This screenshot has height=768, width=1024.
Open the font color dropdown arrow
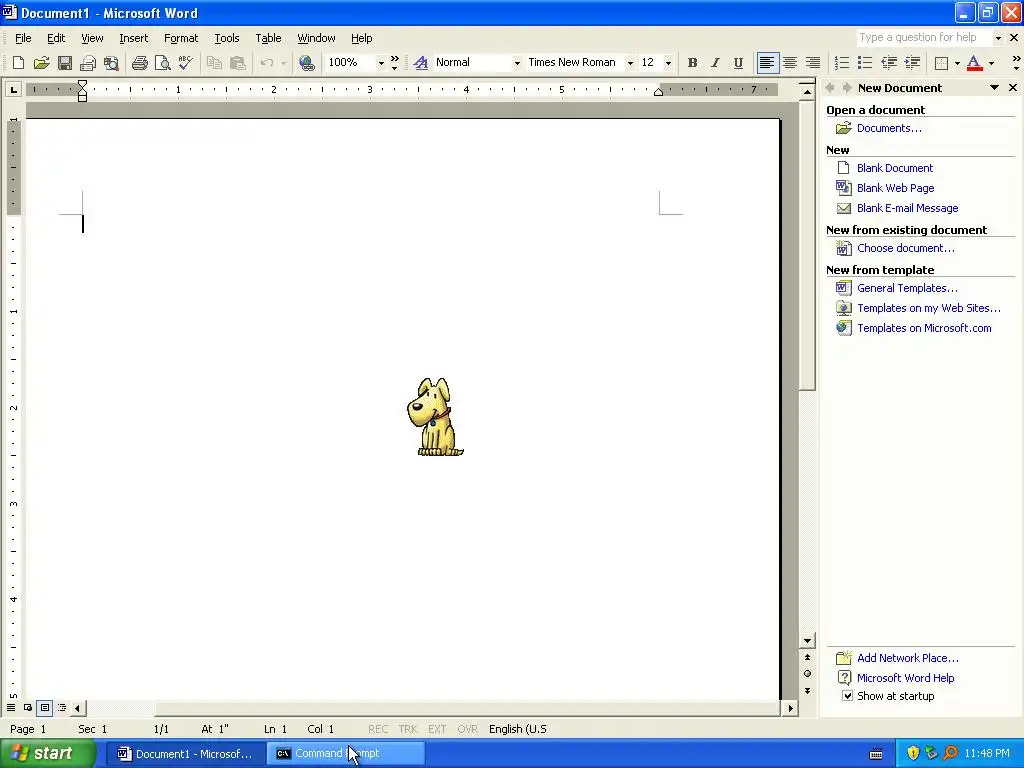pos(991,63)
